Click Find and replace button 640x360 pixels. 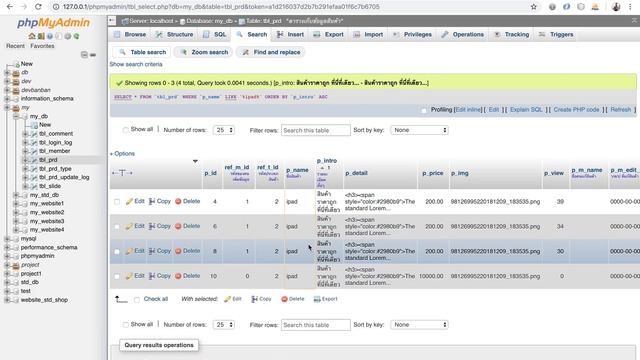pyautogui.click(x=271, y=52)
